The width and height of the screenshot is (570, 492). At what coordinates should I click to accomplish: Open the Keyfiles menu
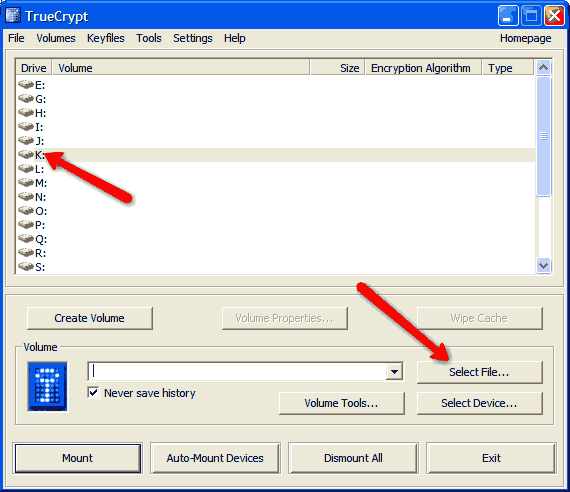point(106,38)
